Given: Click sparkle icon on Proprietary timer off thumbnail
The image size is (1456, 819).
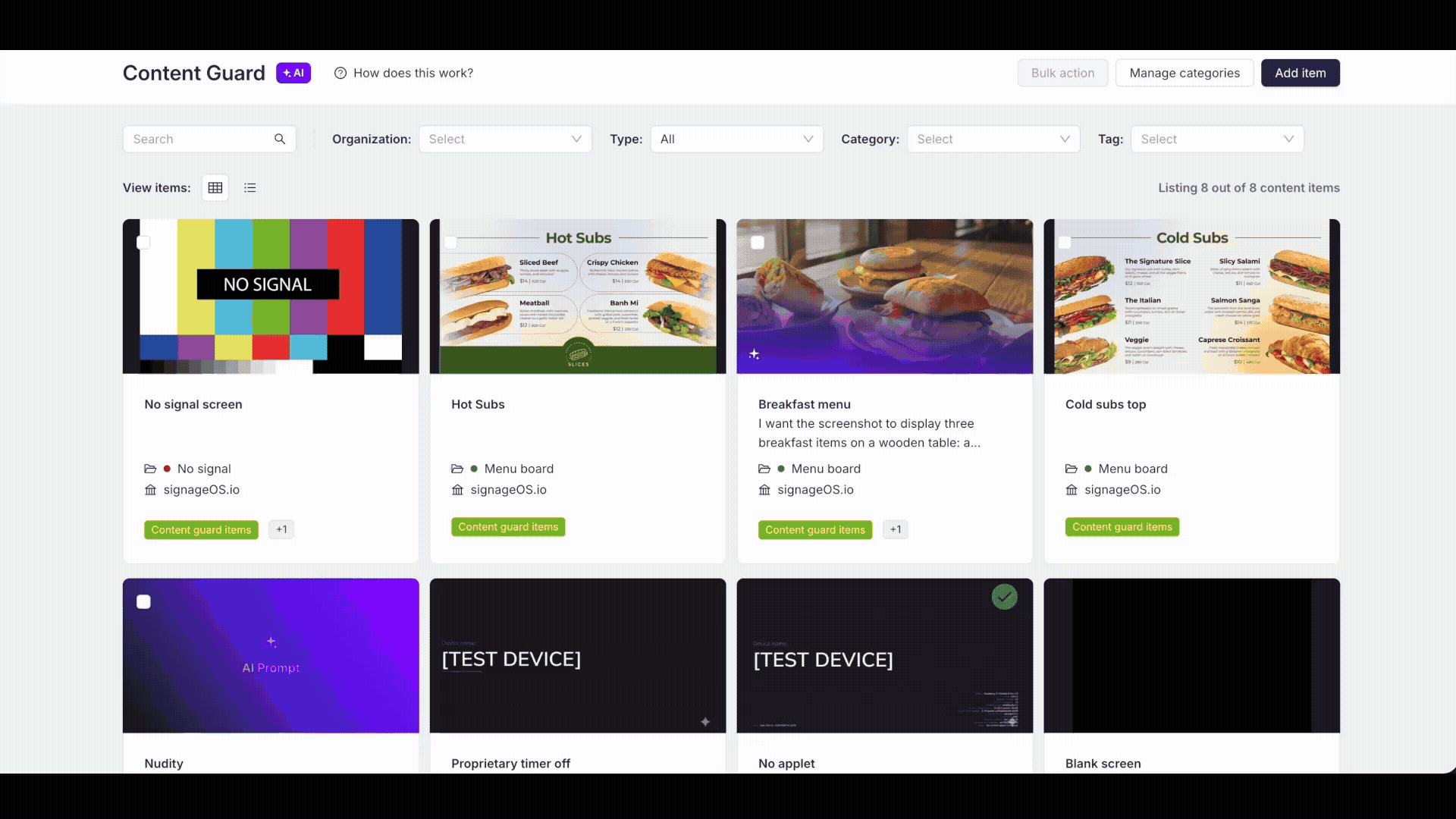Looking at the screenshot, I should [705, 722].
